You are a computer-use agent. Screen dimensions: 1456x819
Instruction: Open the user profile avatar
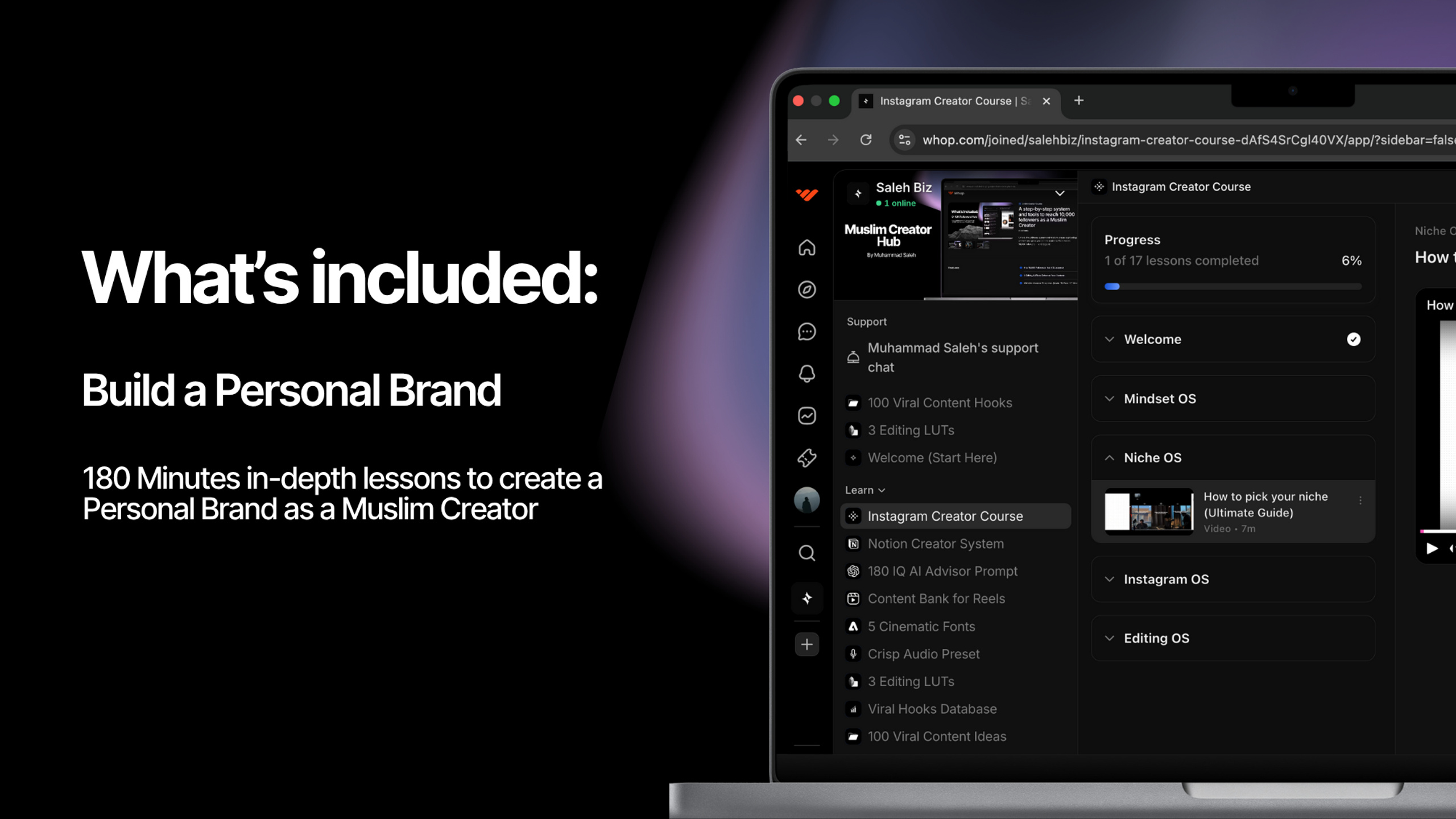click(x=806, y=500)
